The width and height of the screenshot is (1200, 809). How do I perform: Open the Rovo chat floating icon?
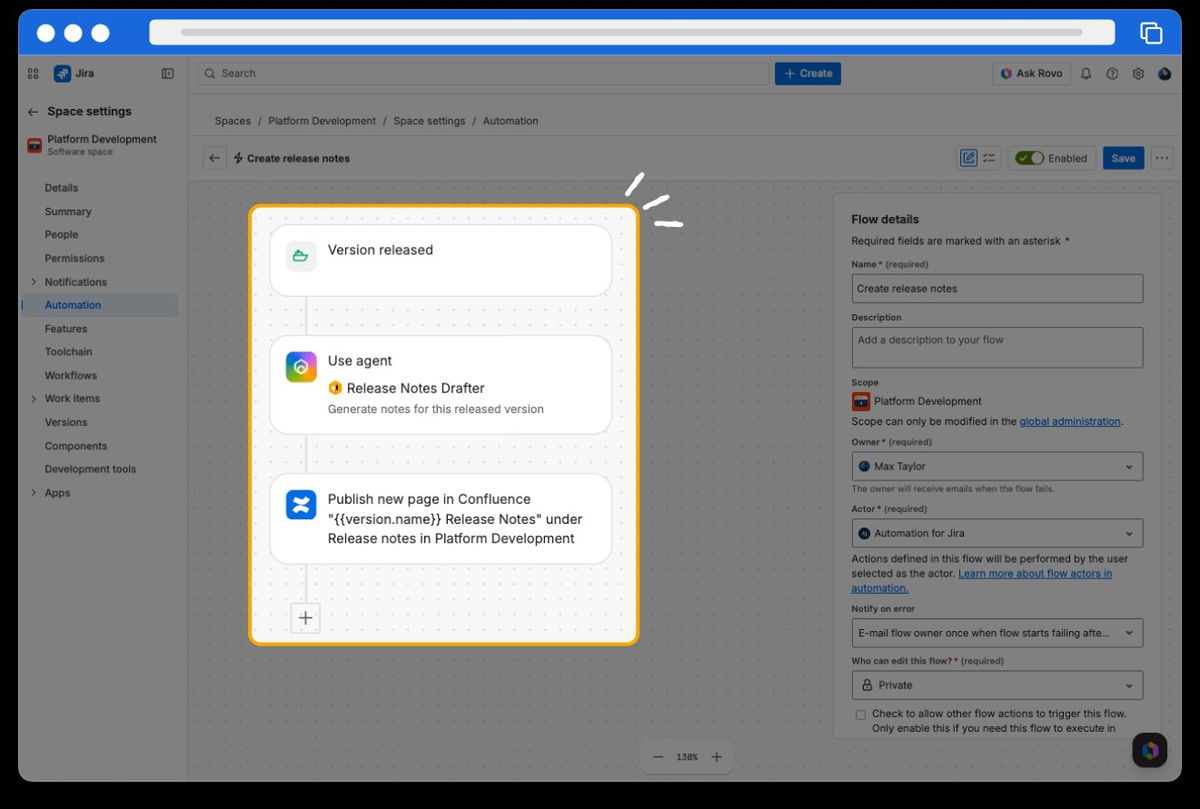coord(1150,750)
